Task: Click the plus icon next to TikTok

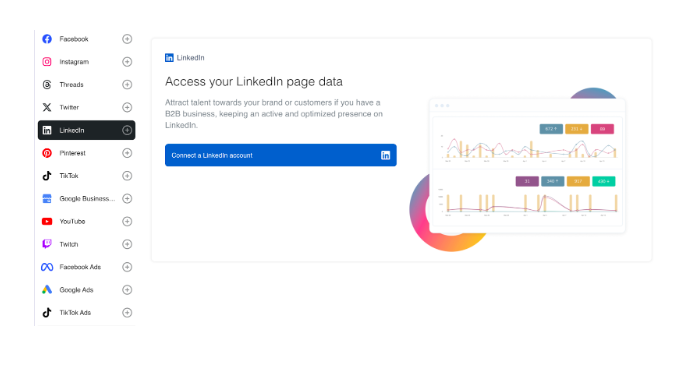Action: point(127,176)
